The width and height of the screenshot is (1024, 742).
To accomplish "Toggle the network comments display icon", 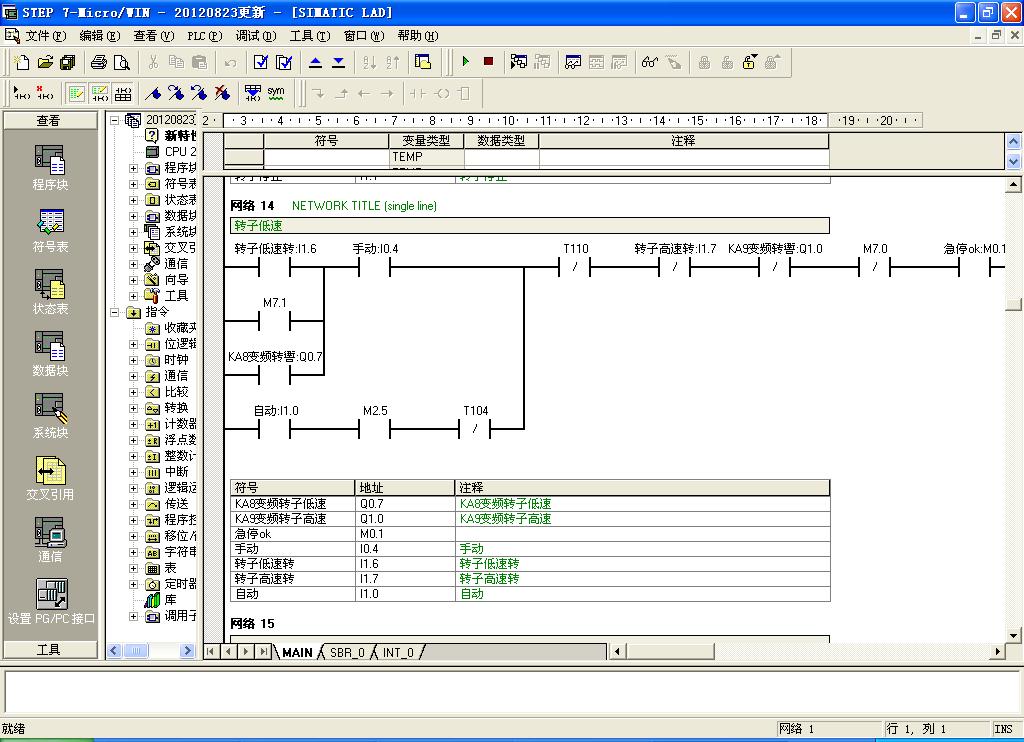I will tap(99, 93).
